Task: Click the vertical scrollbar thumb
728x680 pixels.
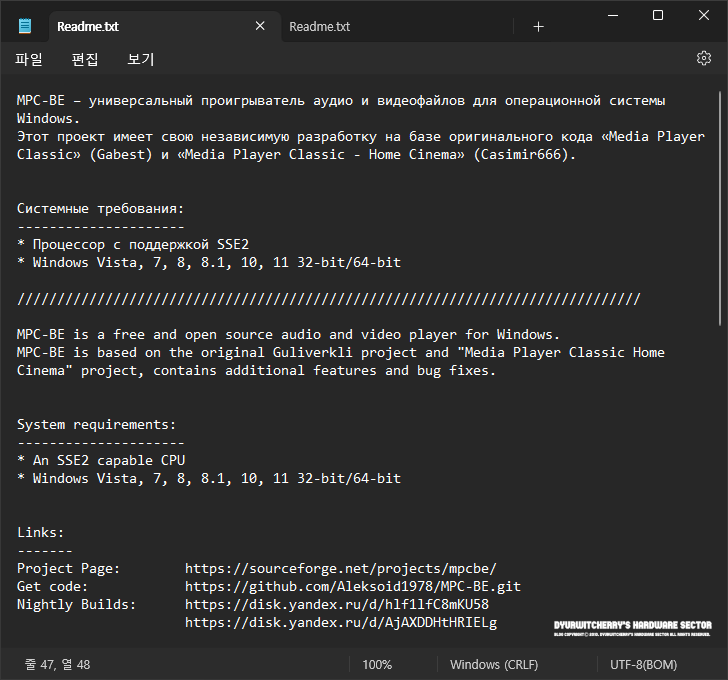Action: tap(720, 208)
